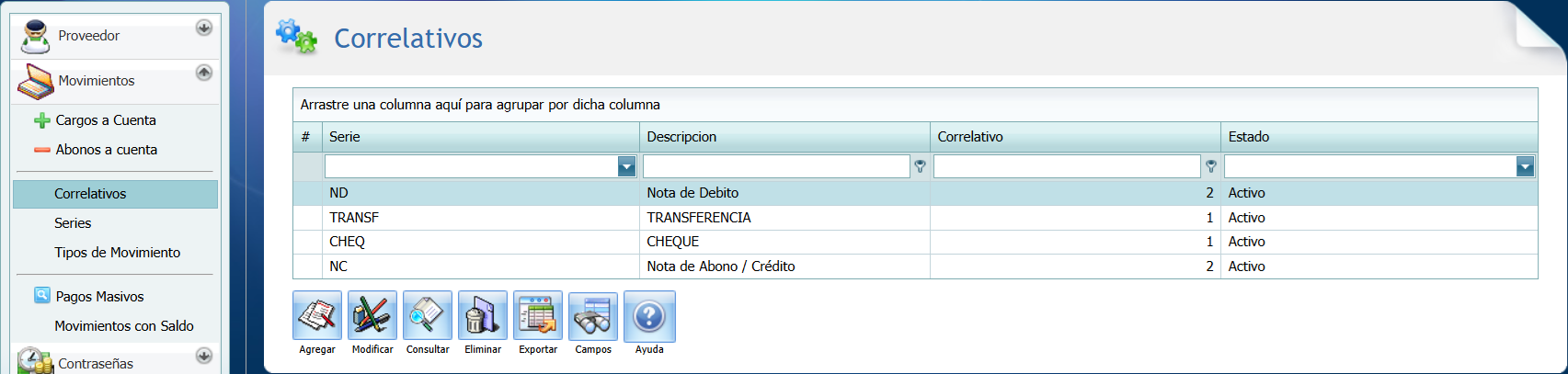The height and width of the screenshot is (374, 1568).
Task: Click the Nota de Abono / Crédito cell
Action: [x=784, y=266]
